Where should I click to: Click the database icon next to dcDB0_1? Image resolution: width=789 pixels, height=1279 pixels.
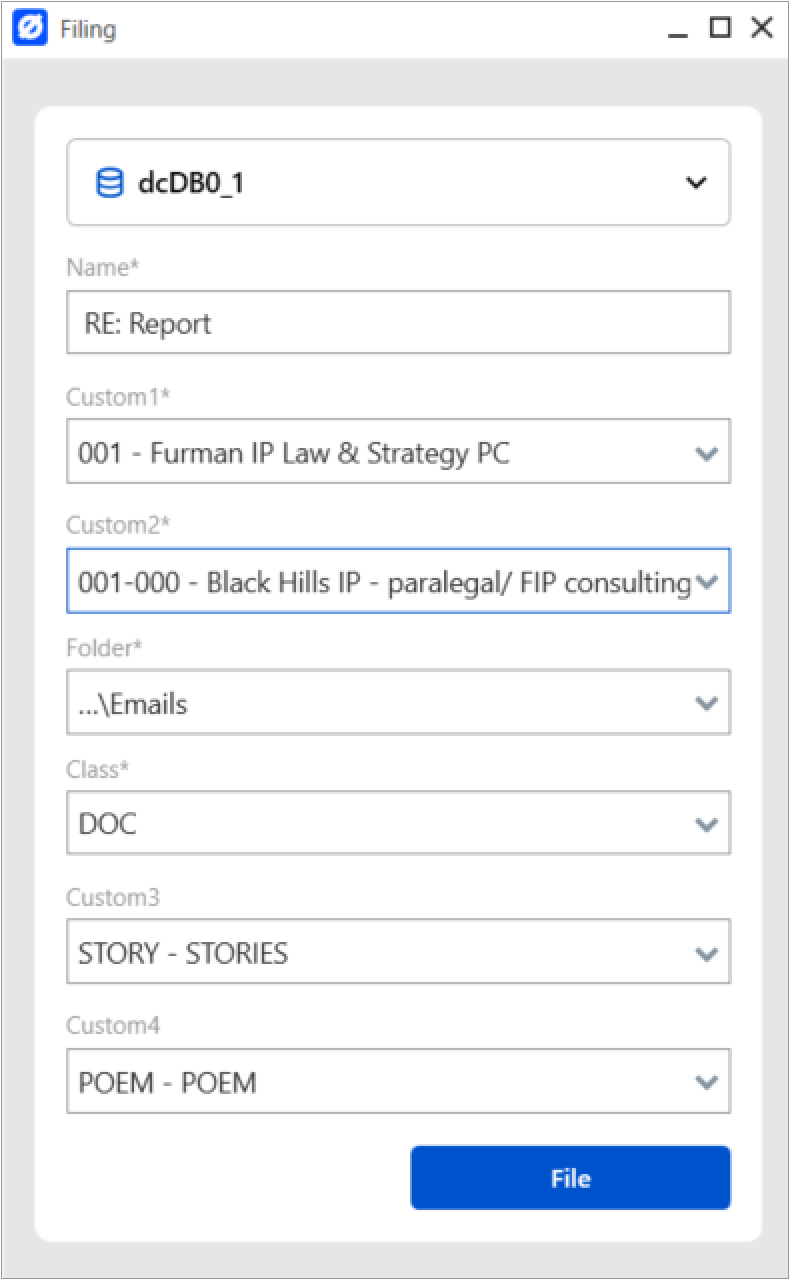coord(109,182)
